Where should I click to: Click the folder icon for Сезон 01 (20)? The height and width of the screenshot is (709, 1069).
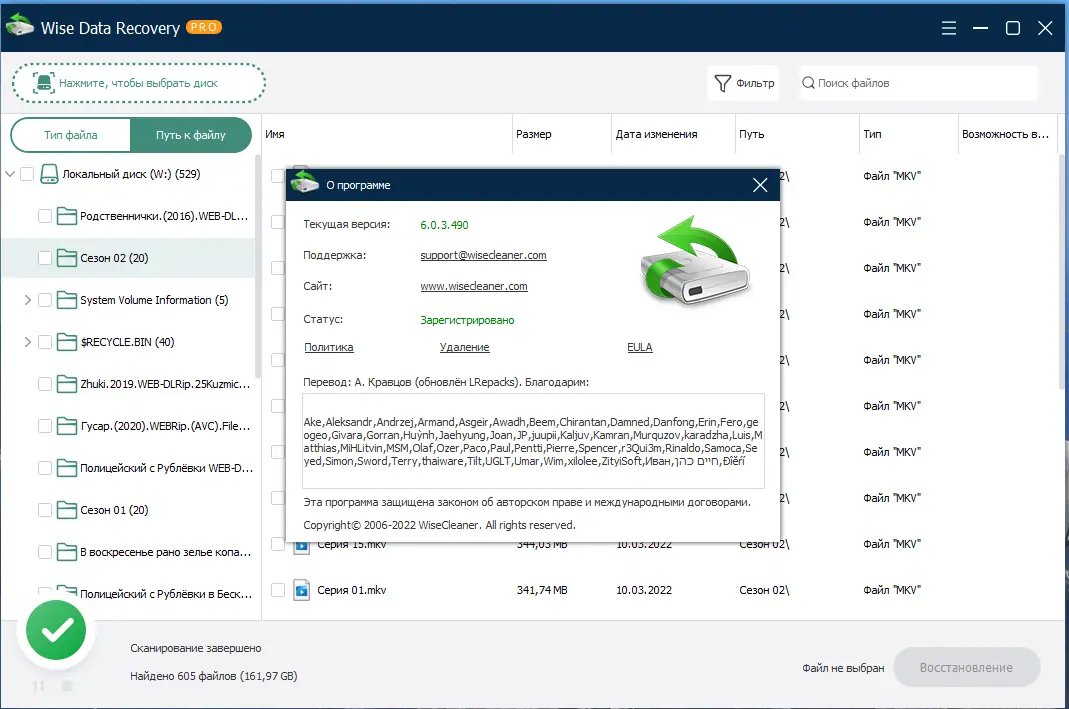point(66,510)
